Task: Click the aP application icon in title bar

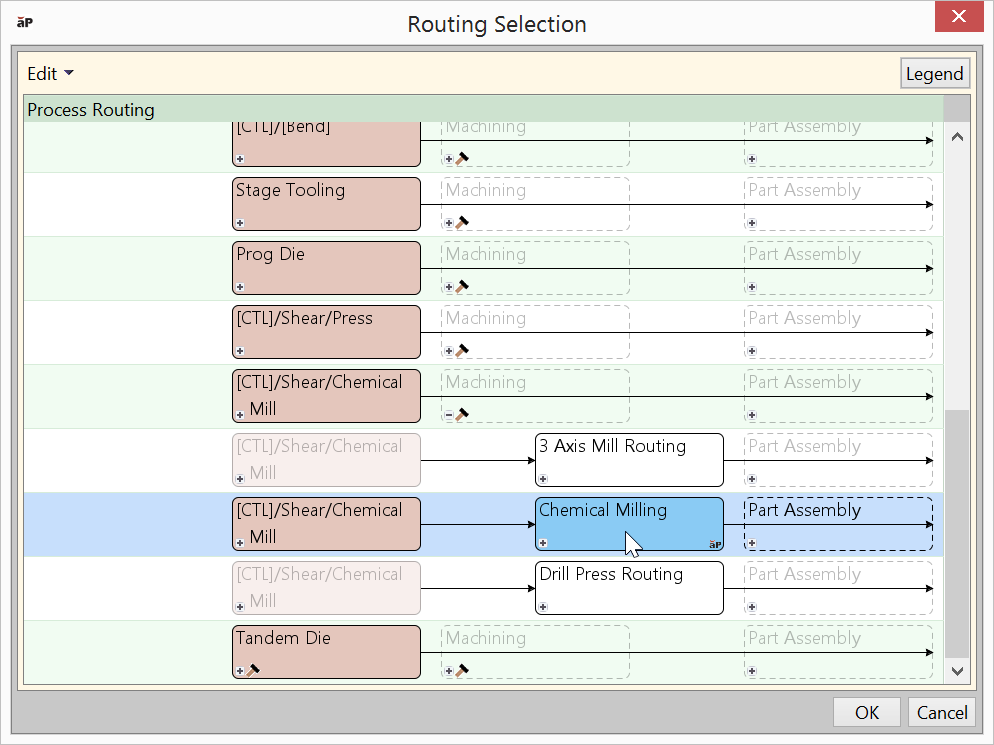Action: pyautogui.click(x=26, y=21)
